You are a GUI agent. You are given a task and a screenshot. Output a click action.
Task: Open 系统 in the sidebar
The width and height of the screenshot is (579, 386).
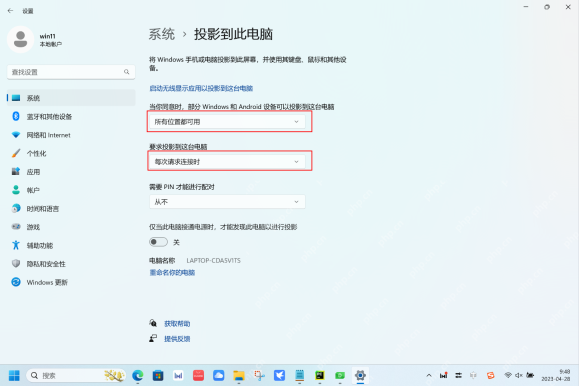[x=71, y=98]
